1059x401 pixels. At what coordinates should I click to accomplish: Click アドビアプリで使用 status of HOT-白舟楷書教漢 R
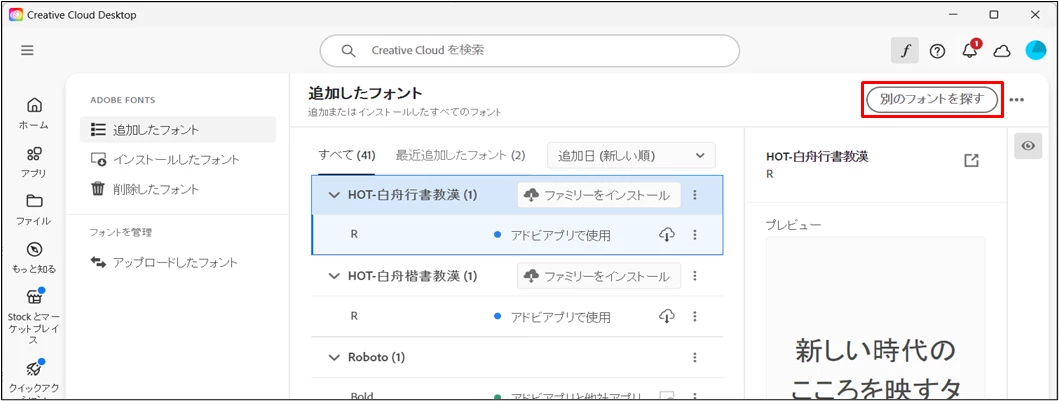[x=552, y=316]
